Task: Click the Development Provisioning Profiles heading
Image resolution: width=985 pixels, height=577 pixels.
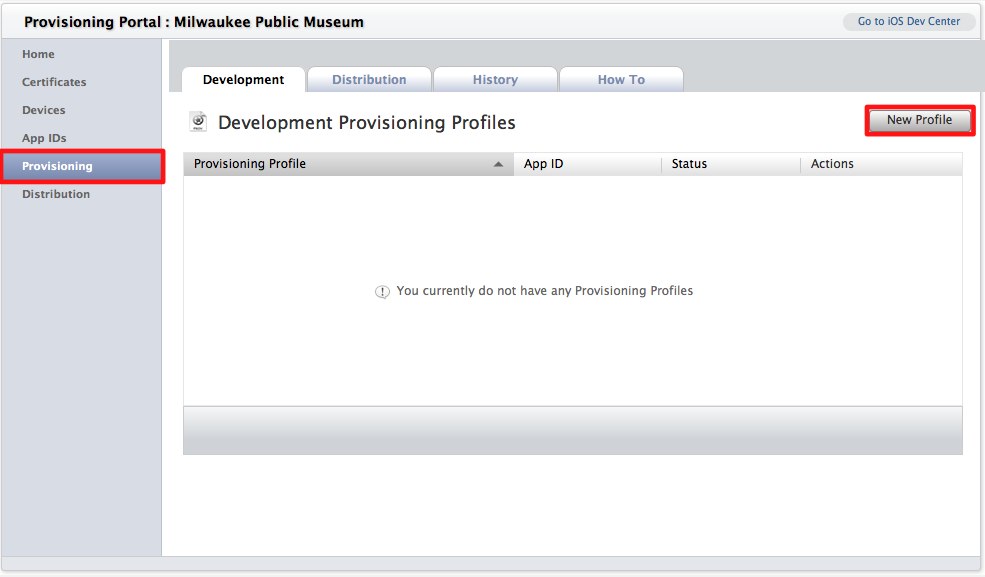Action: click(x=366, y=122)
